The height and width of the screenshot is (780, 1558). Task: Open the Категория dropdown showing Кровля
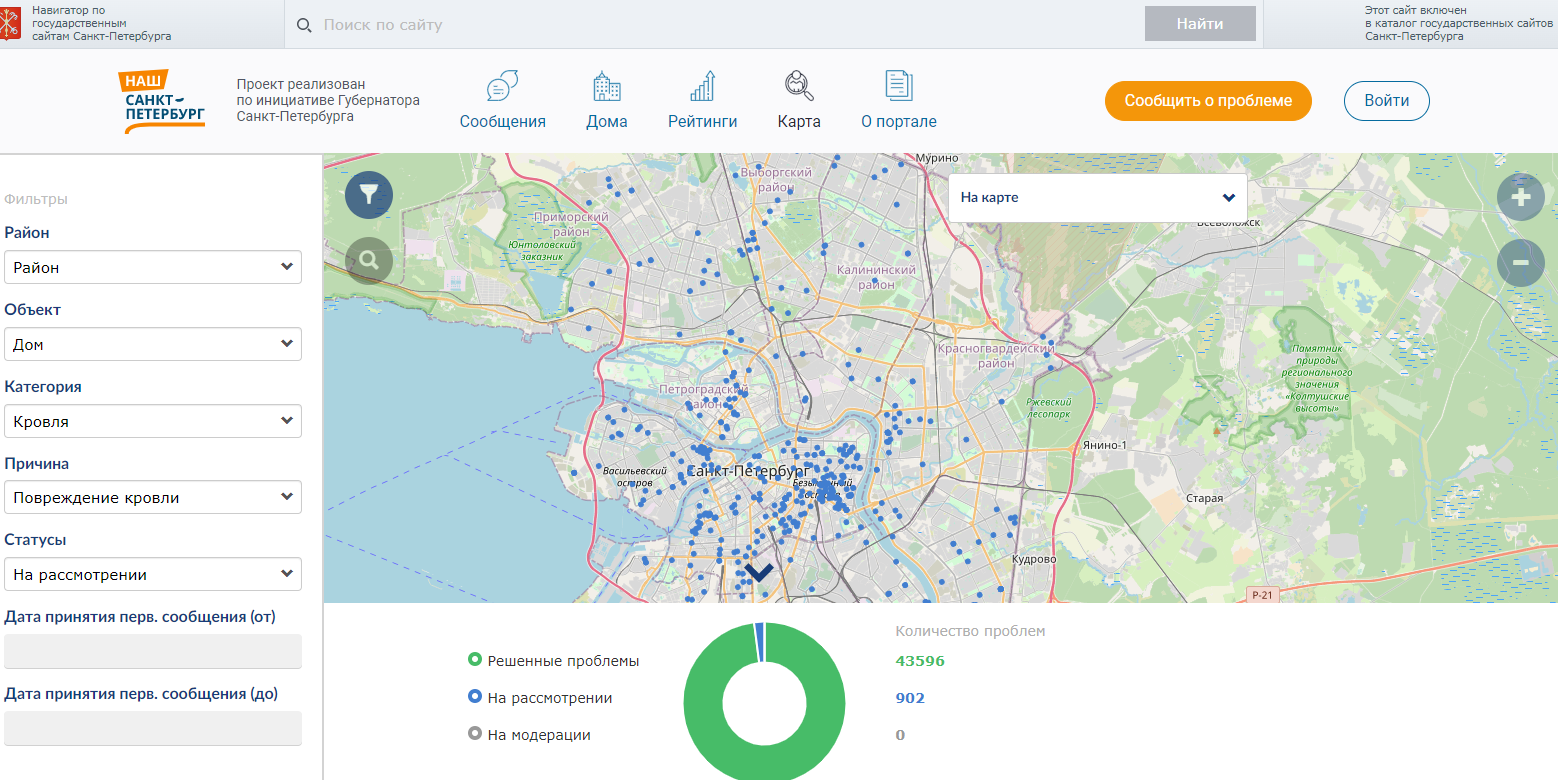tap(153, 421)
